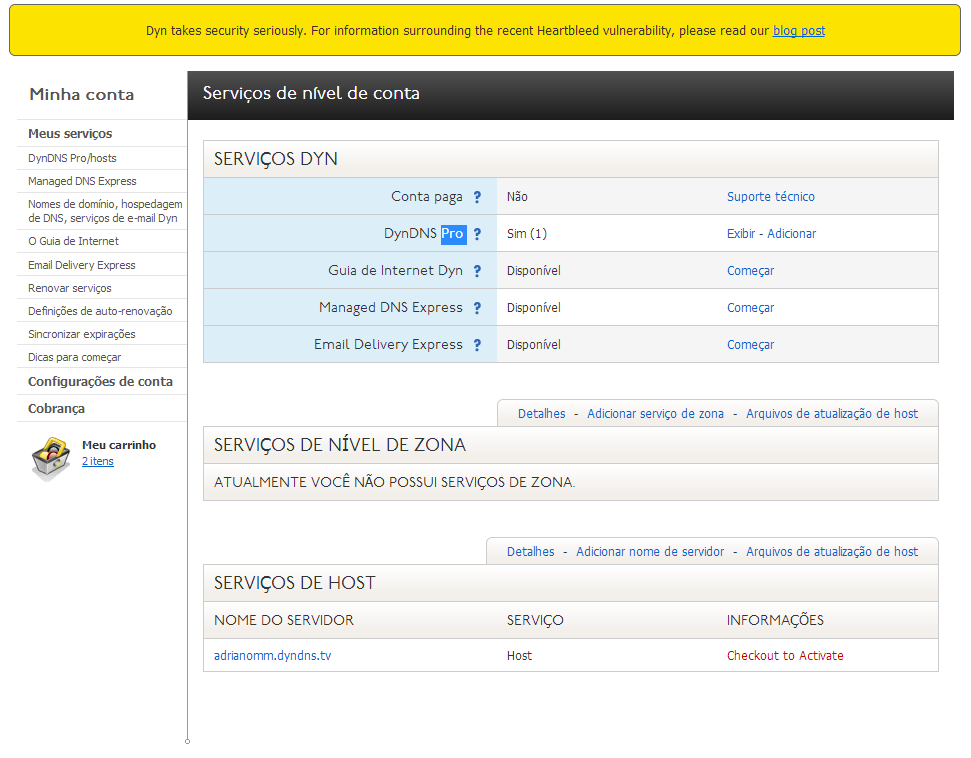Select Email Delivery Express in sidebar
971x758 pixels.
(x=82, y=265)
